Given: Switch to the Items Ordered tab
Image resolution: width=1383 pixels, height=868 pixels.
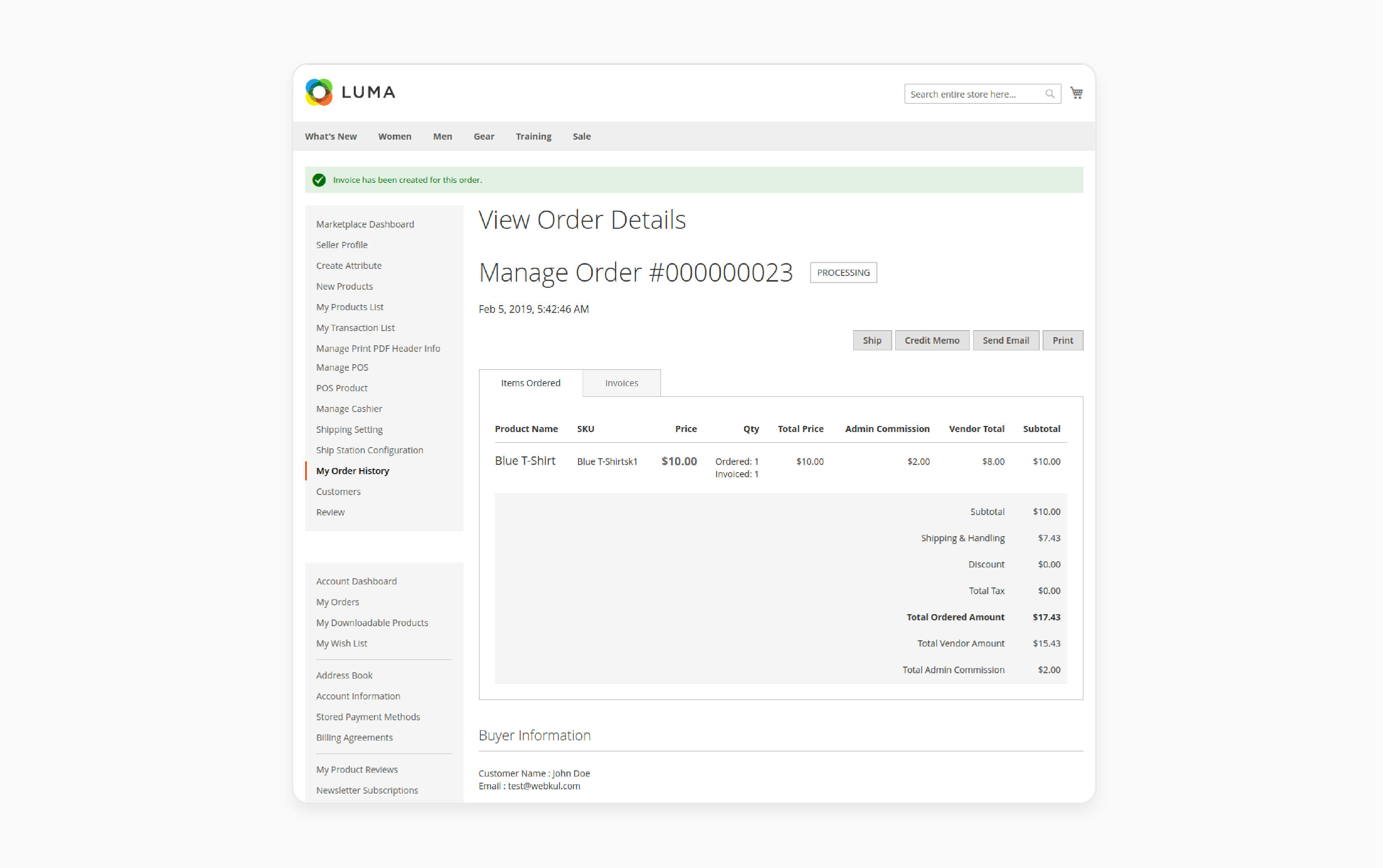Looking at the screenshot, I should coord(531,383).
